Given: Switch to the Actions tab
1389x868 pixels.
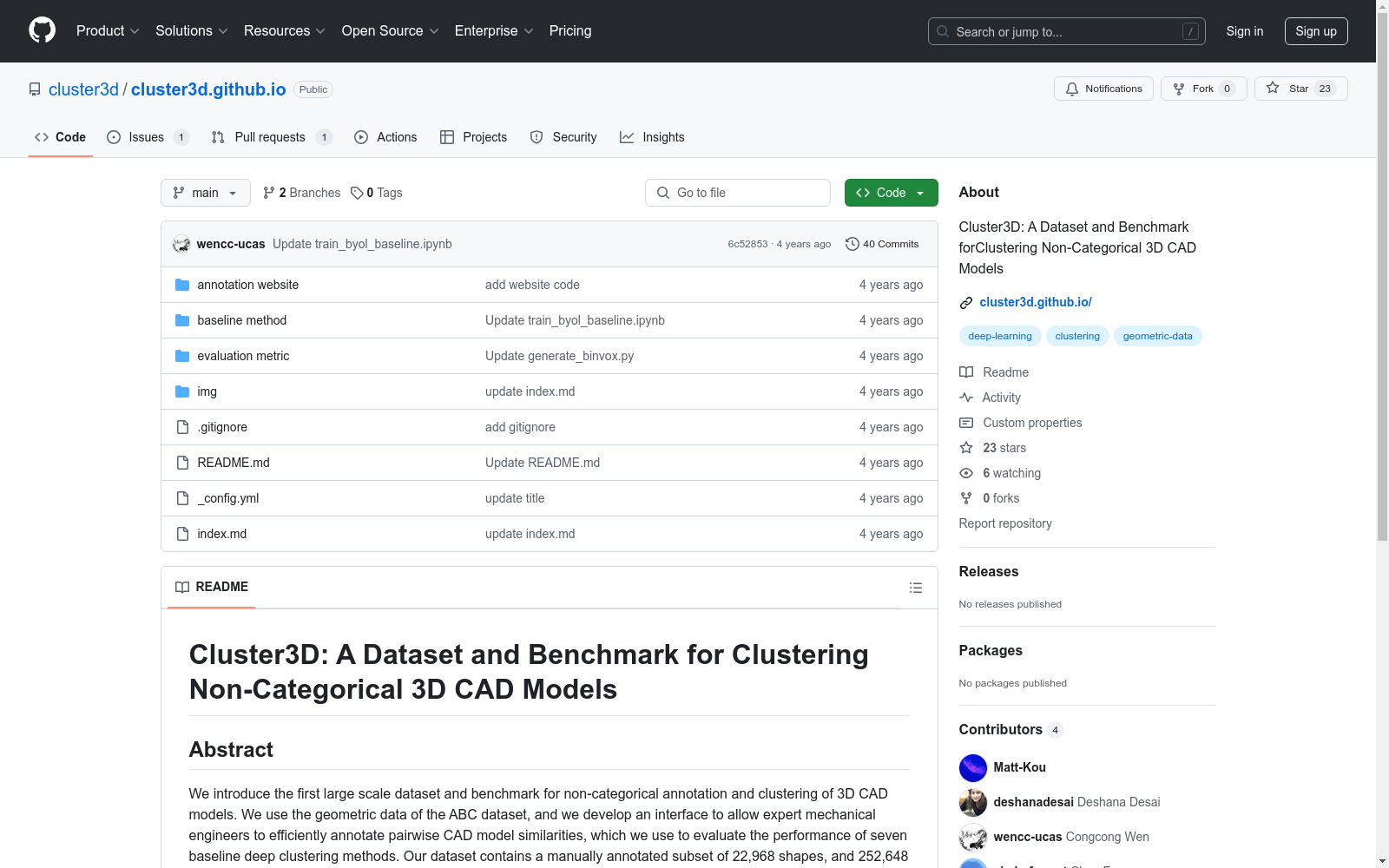Looking at the screenshot, I should tap(385, 137).
